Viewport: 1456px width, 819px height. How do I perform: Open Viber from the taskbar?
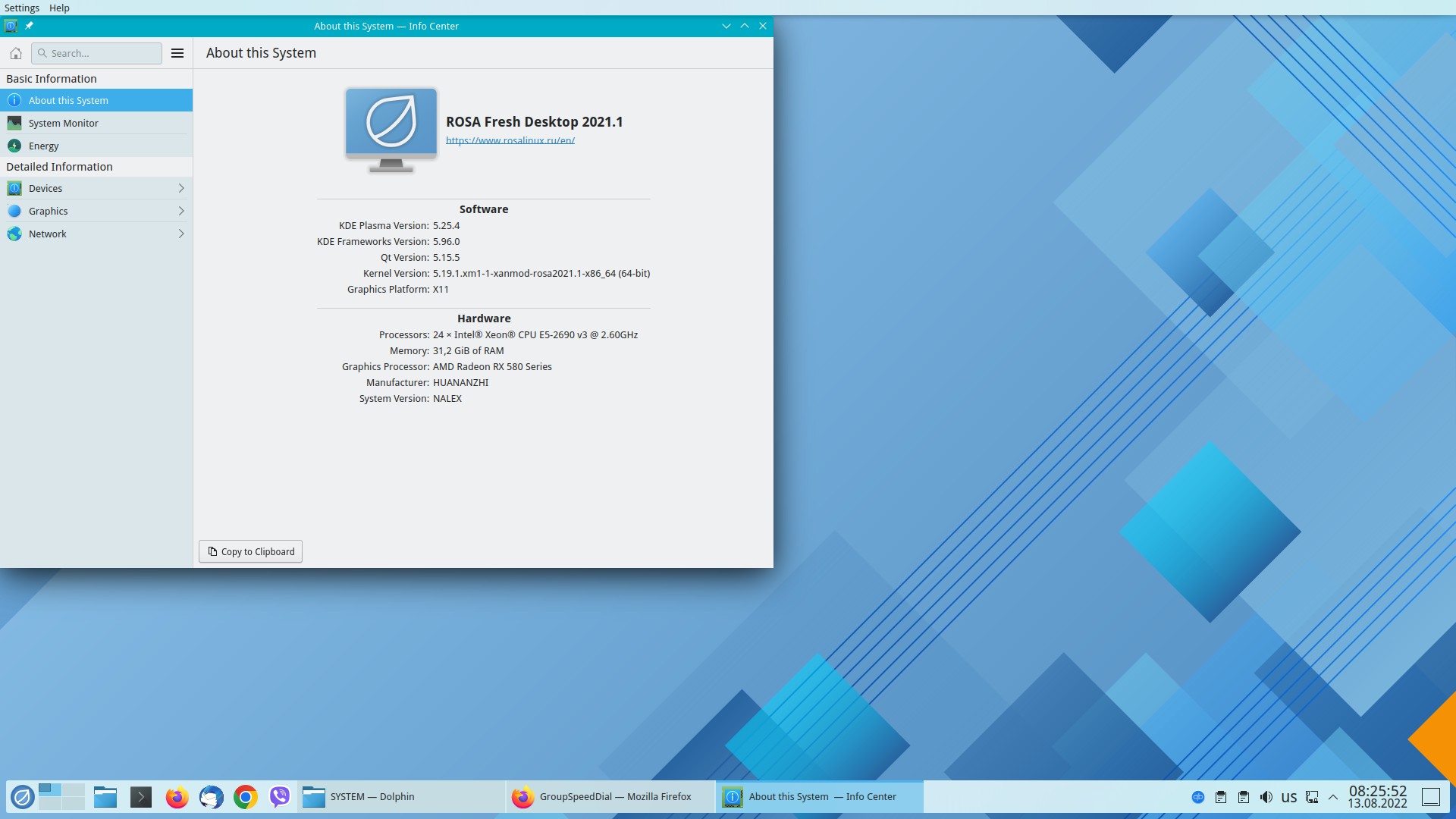(x=280, y=797)
